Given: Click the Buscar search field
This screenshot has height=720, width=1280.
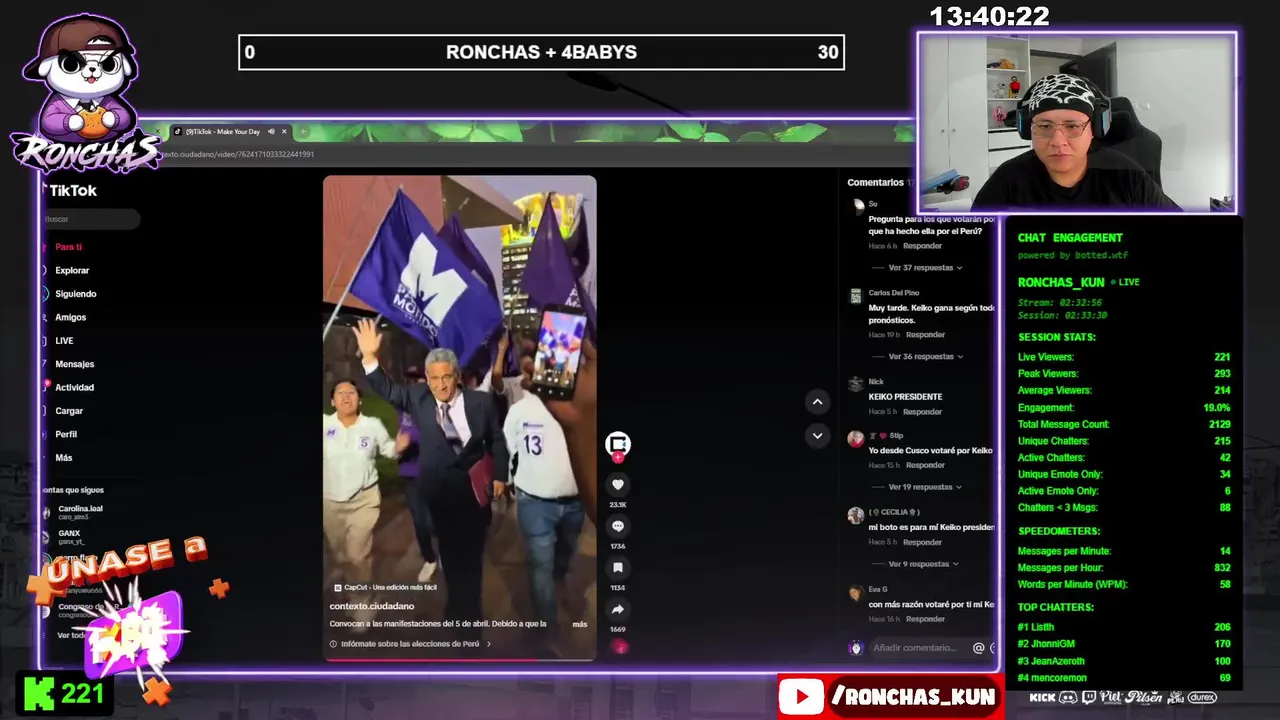Looking at the screenshot, I should tap(90, 218).
